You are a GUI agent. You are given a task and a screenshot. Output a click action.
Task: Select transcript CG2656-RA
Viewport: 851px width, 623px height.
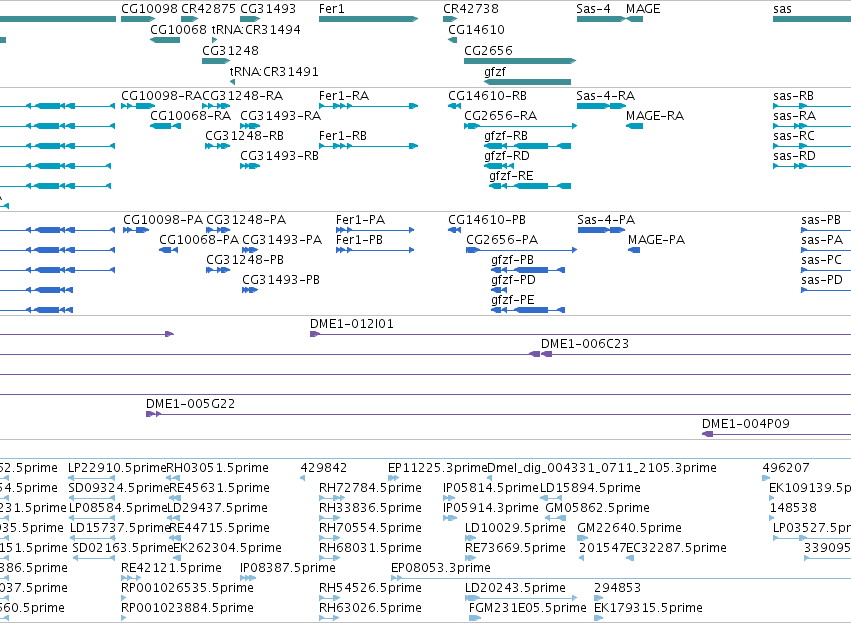500,116
